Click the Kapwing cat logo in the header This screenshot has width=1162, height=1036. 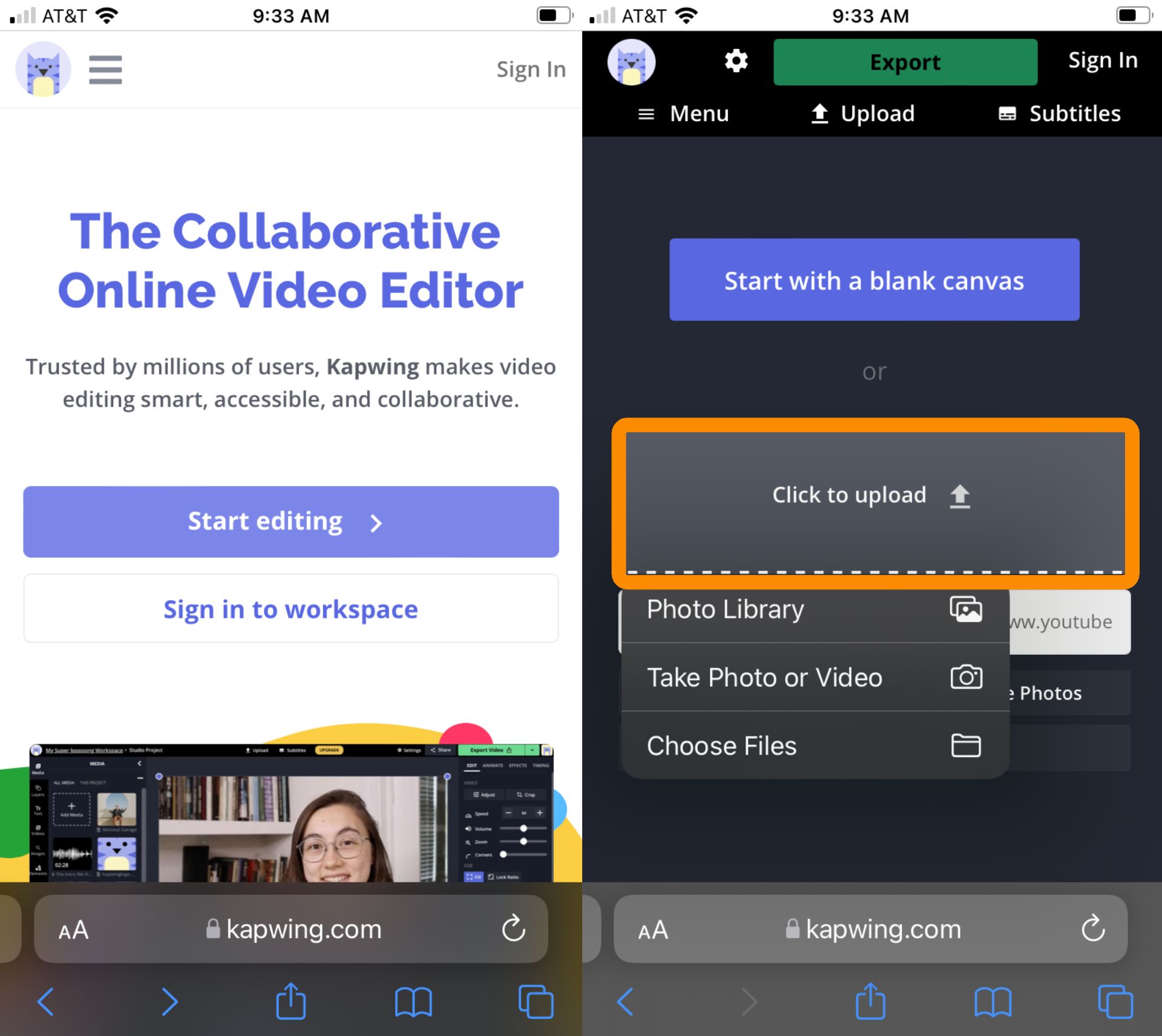click(x=43, y=68)
